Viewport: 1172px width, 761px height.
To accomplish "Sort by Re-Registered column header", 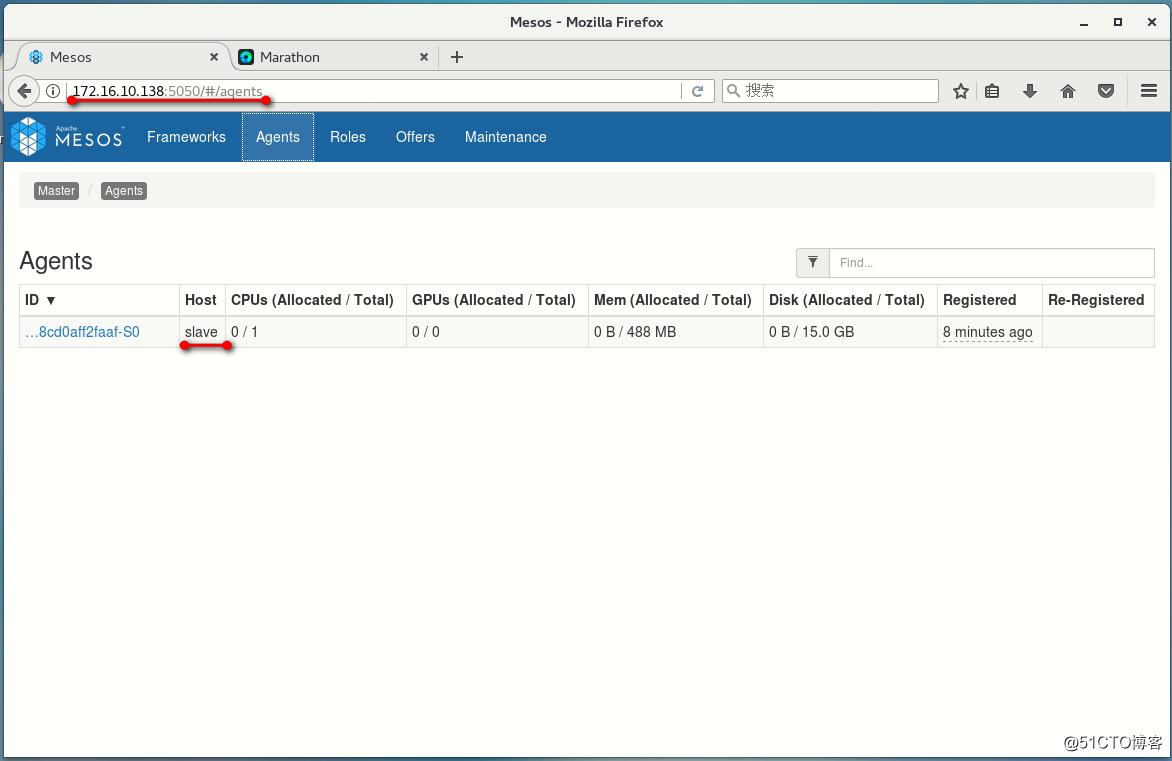I will (x=1096, y=300).
